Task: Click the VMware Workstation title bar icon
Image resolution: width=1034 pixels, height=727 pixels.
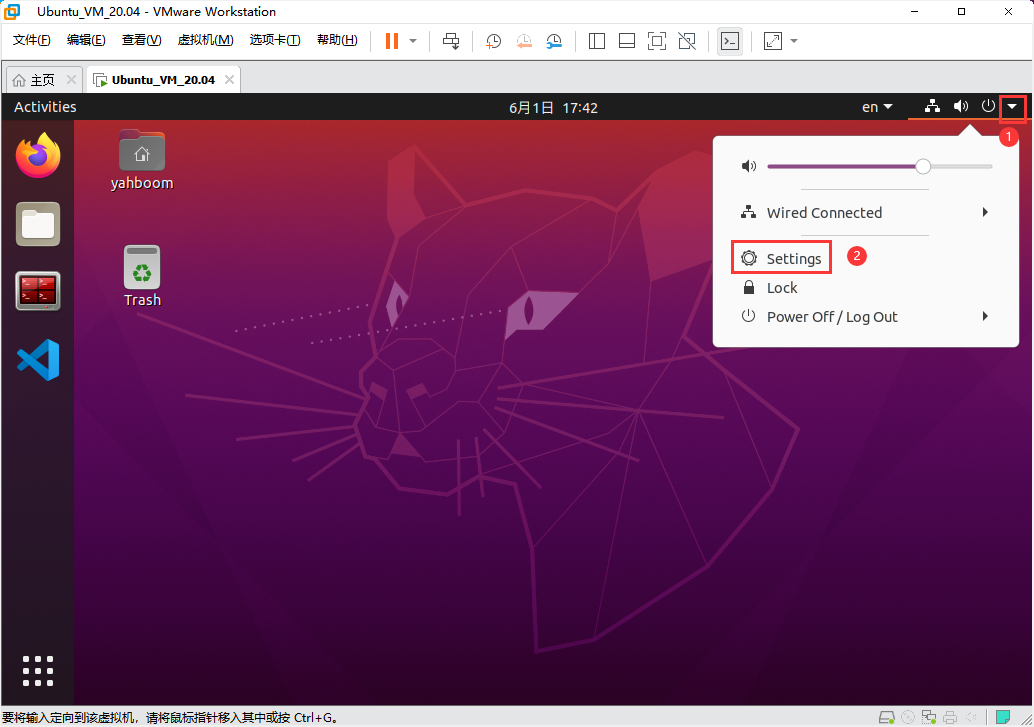Action: [12, 11]
